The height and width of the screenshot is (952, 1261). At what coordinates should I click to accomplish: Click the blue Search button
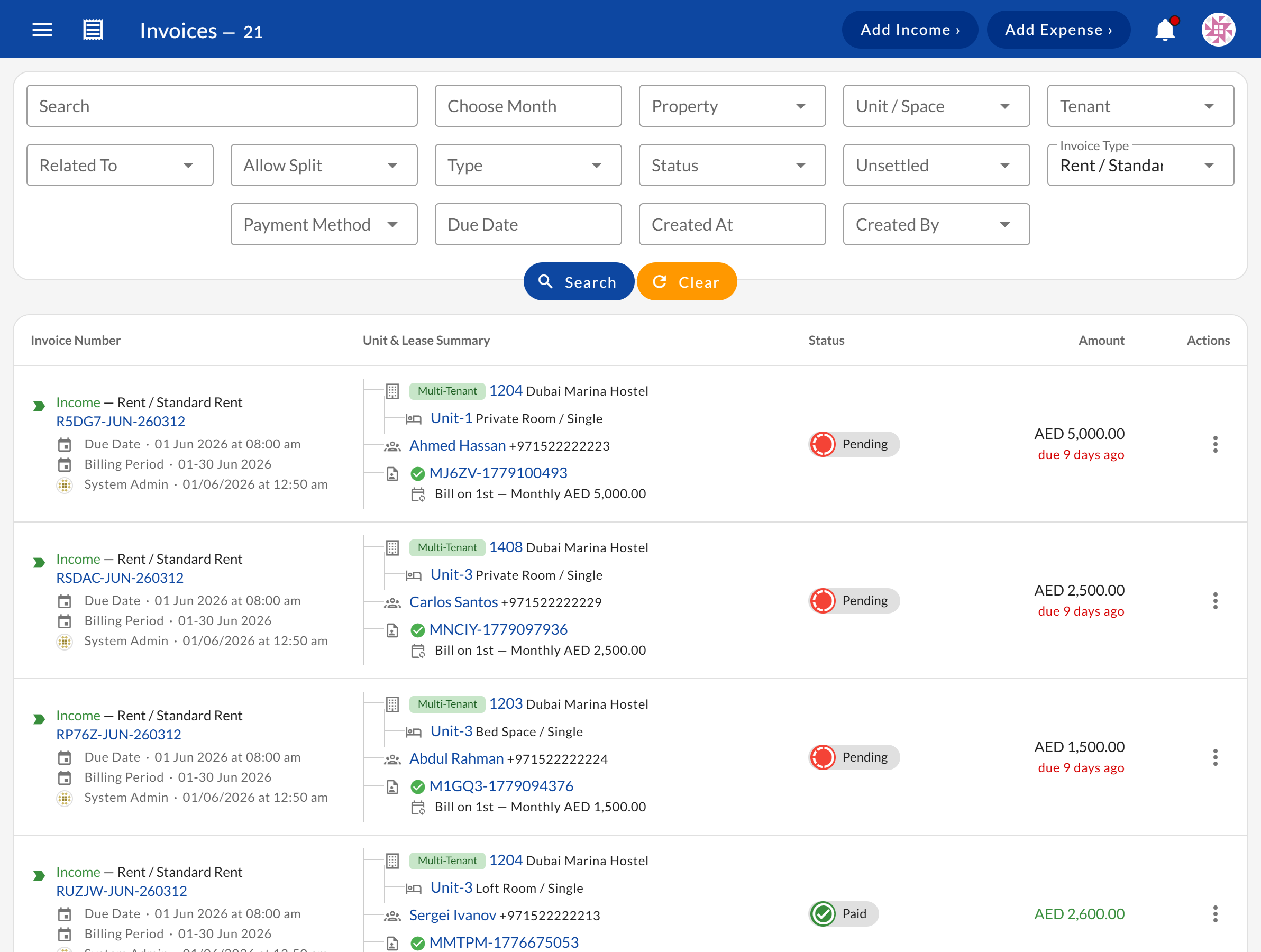pos(579,281)
